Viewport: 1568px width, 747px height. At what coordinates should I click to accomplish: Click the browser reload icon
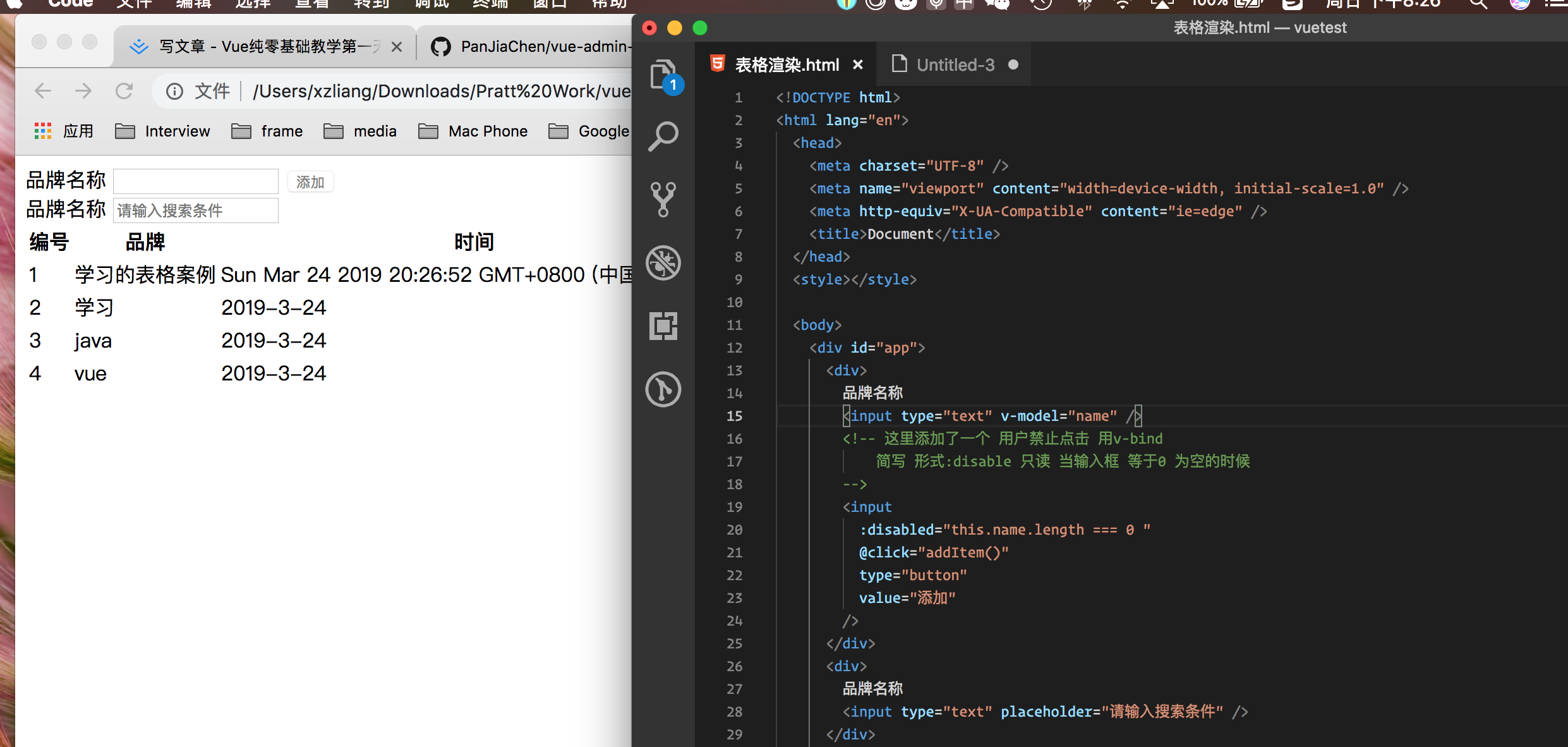tap(124, 91)
